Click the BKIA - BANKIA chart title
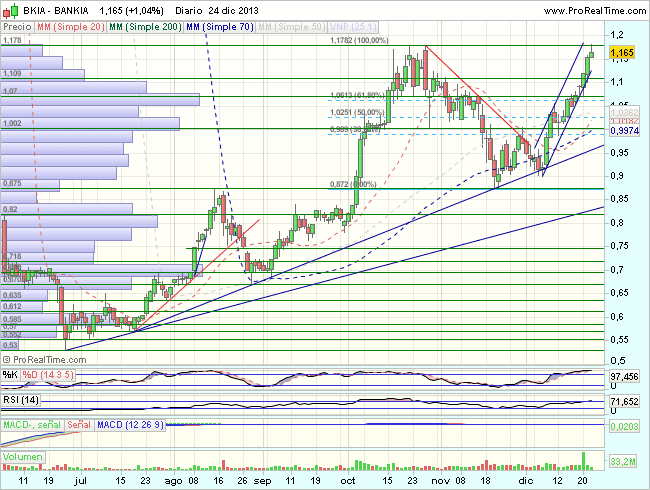 [56, 11]
